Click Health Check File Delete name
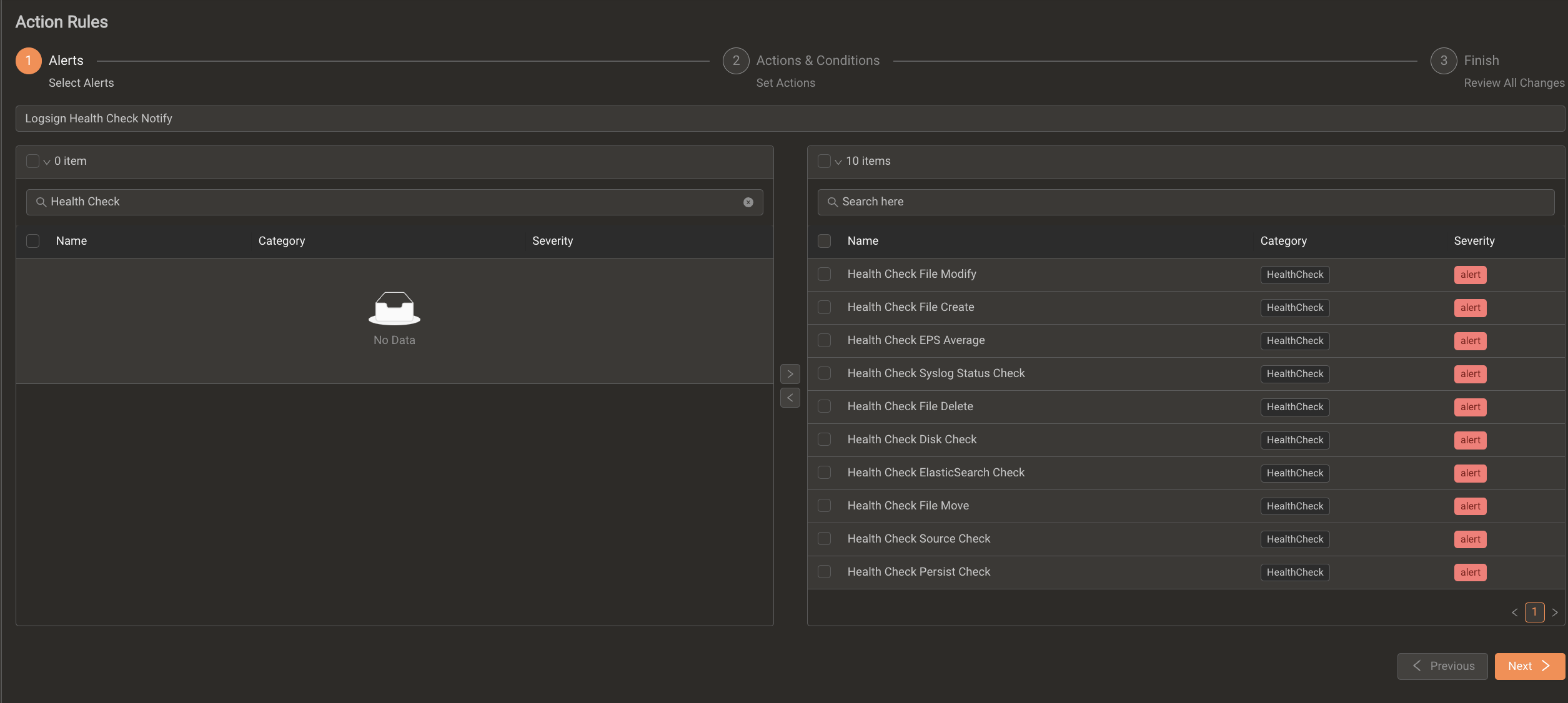 pos(910,406)
